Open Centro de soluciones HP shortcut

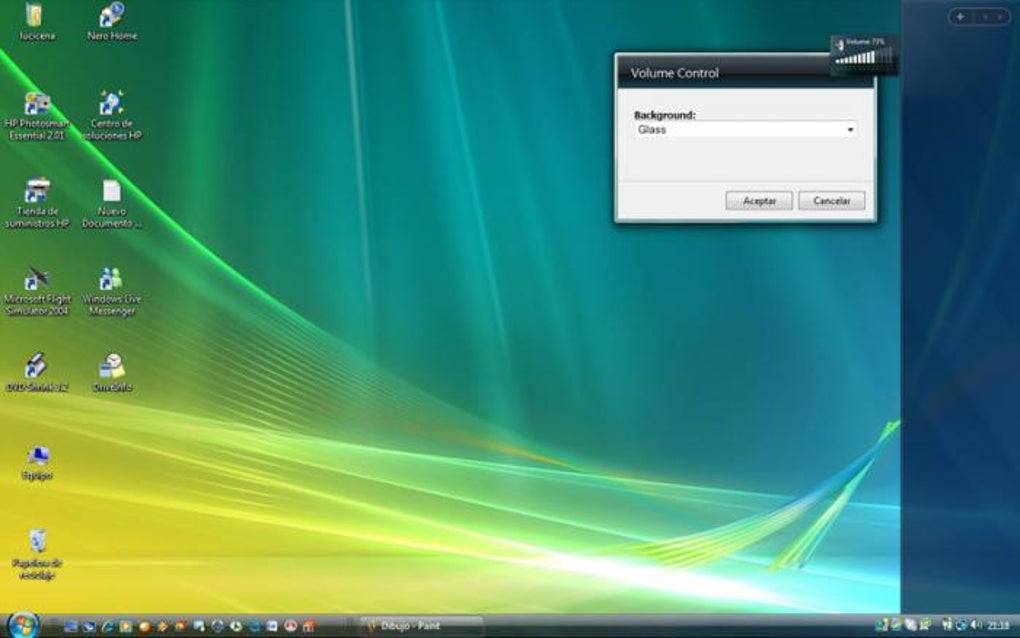[112, 116]
